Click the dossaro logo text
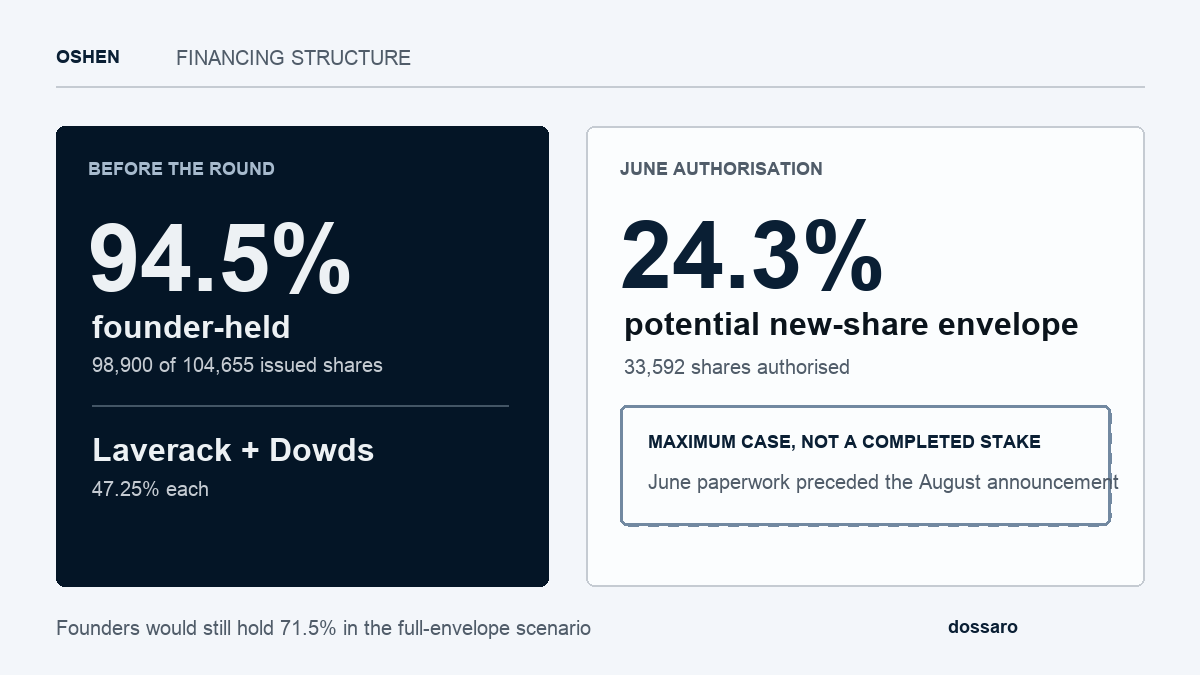 983,627
